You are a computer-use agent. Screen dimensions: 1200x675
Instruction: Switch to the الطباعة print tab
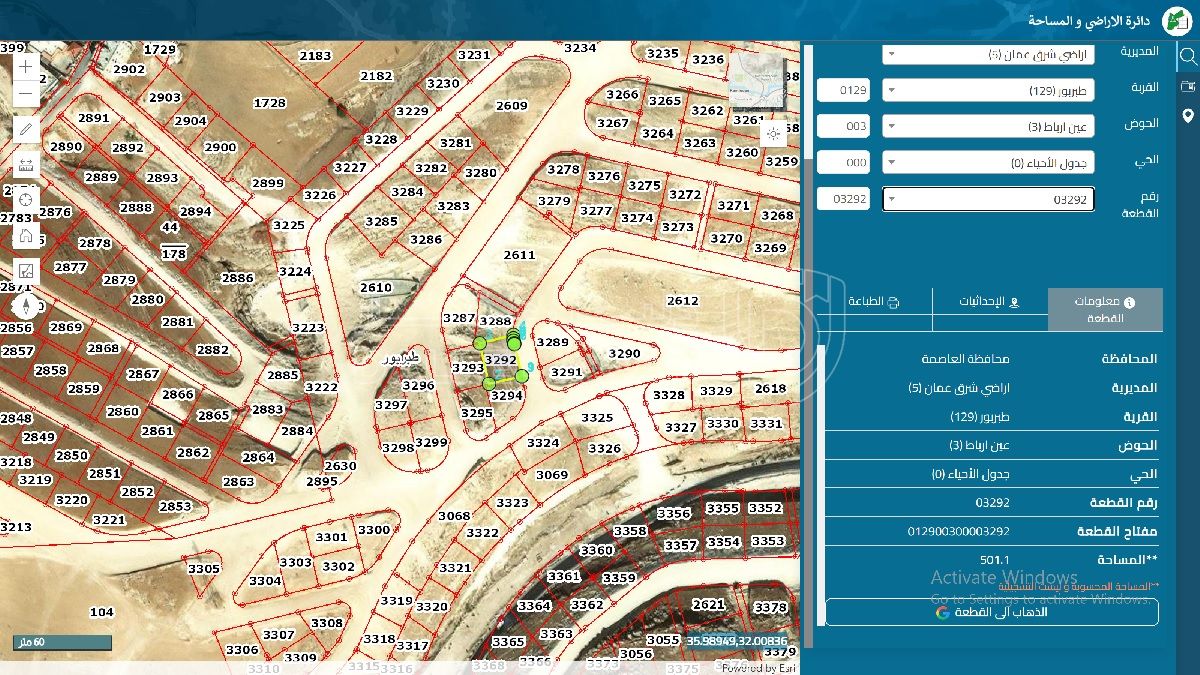tap(874, 302)
